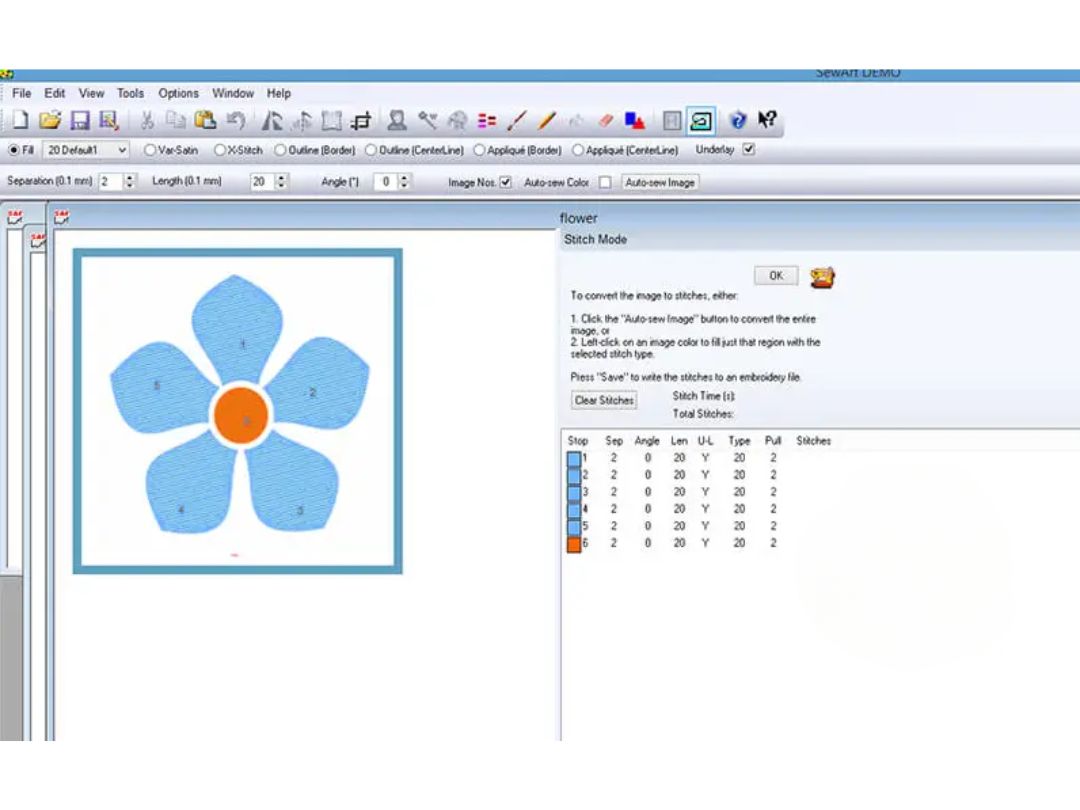
Task: Enable the Auto-sew Color checkbox
Action: (x=605, y=182)
